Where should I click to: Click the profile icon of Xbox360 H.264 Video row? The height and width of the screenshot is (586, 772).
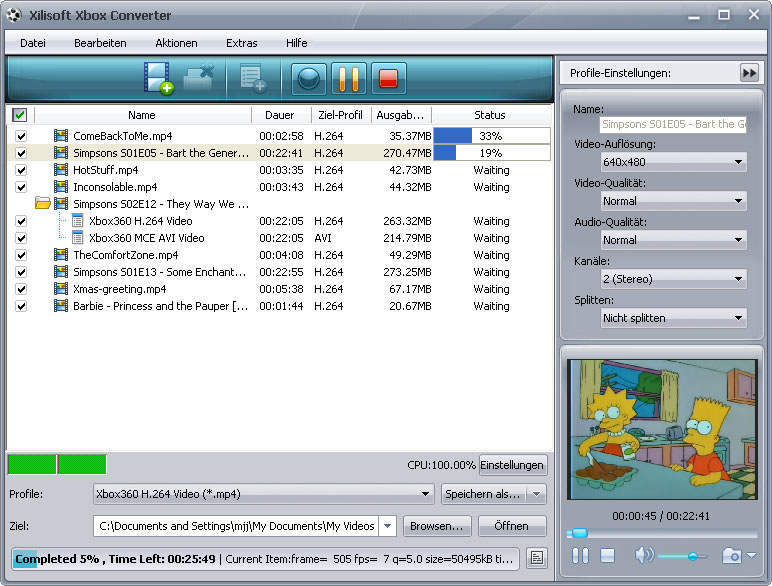(77, 221)
